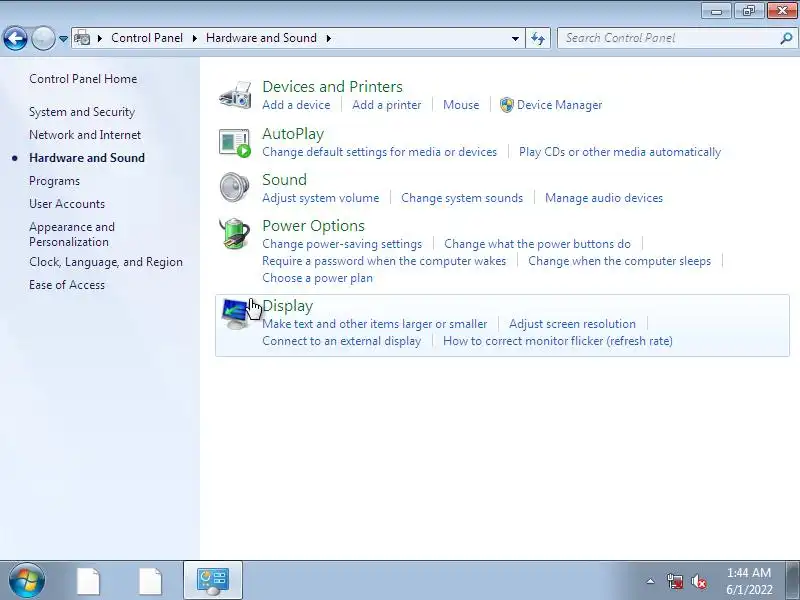
Task: Open the AutoPlay heading
Action: pyautogui.click(x=293, y=134)
